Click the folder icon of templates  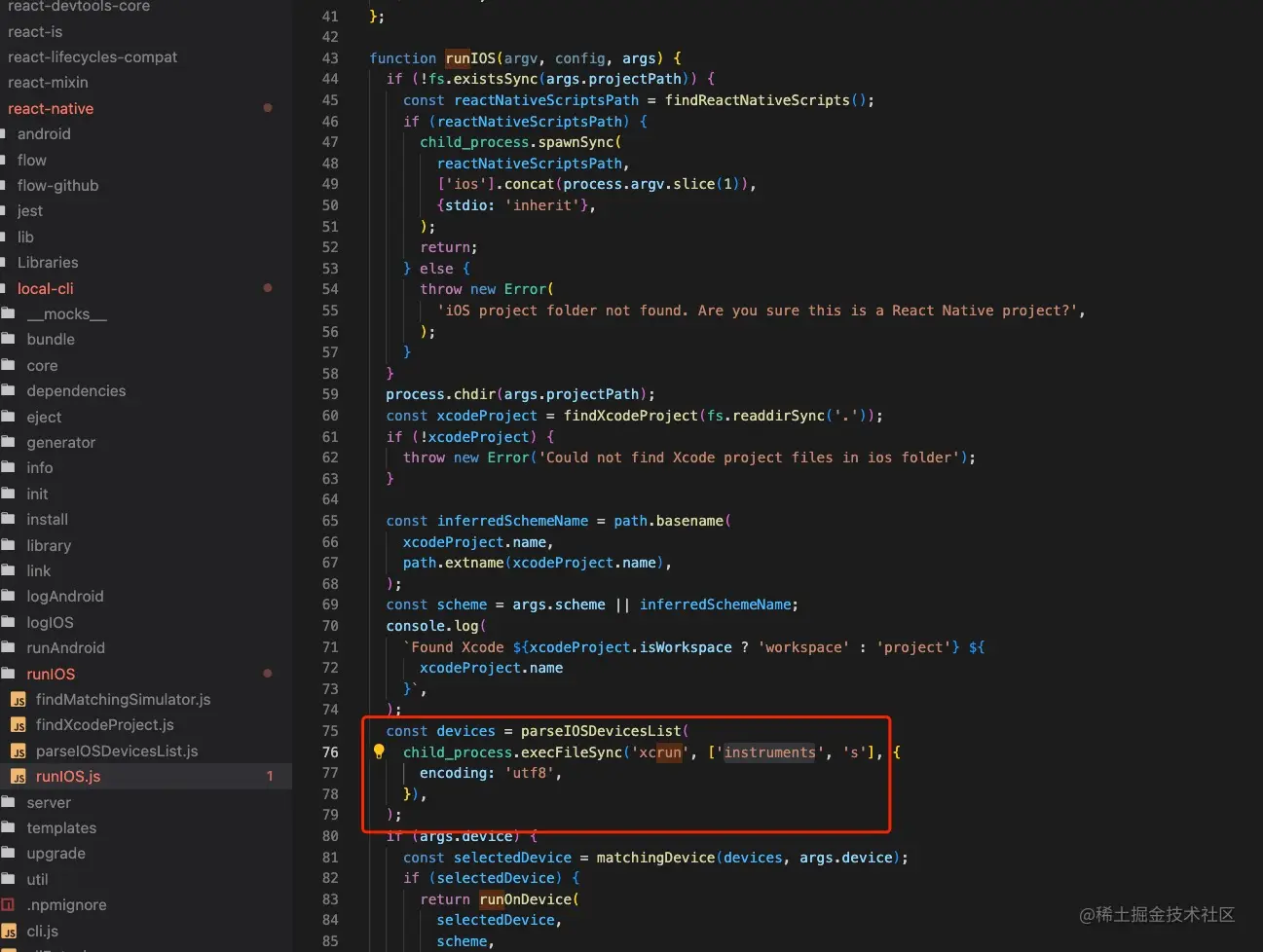8,827
